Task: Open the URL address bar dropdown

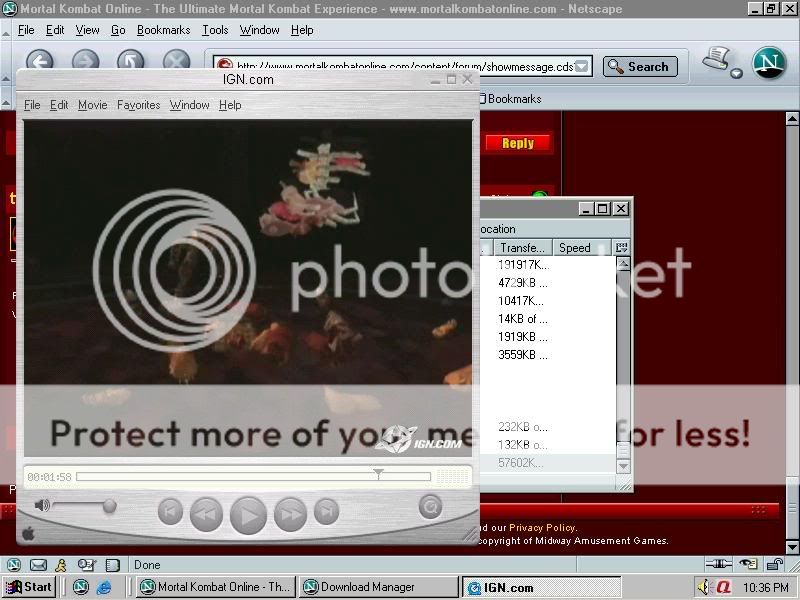Action: (582, 67)
